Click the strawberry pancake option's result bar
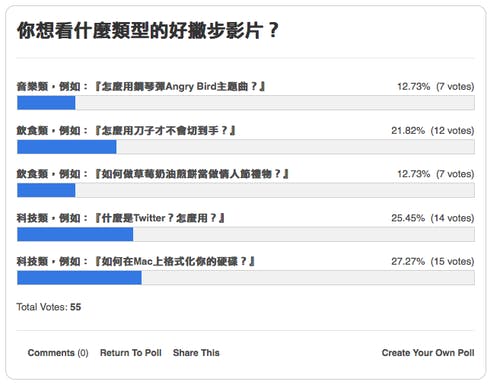500x391 pixels. click(x=46, y=190)
